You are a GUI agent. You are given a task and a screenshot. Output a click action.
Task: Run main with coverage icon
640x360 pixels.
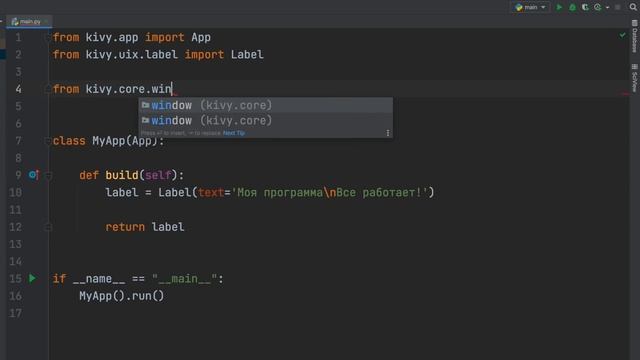tap(585, 7)
